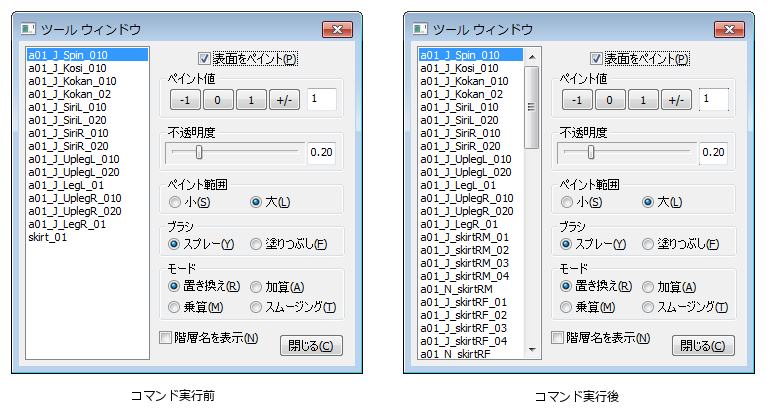Click window icon in the after-command tool window title bar
Viewport: 767px width, 416px height.
click(420, 29)
